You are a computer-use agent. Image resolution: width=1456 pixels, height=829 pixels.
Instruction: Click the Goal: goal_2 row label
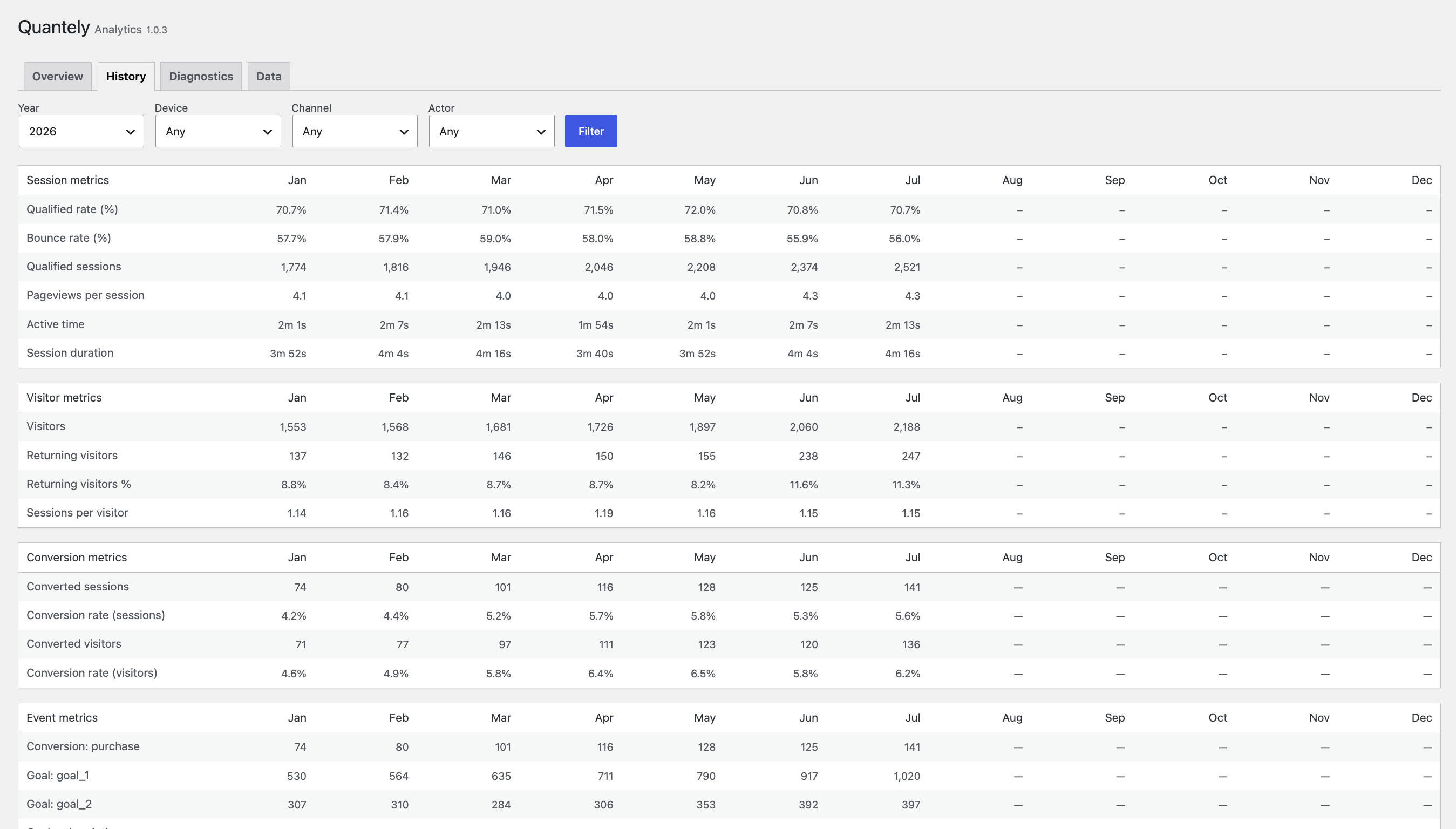click(x=59, y=805)
